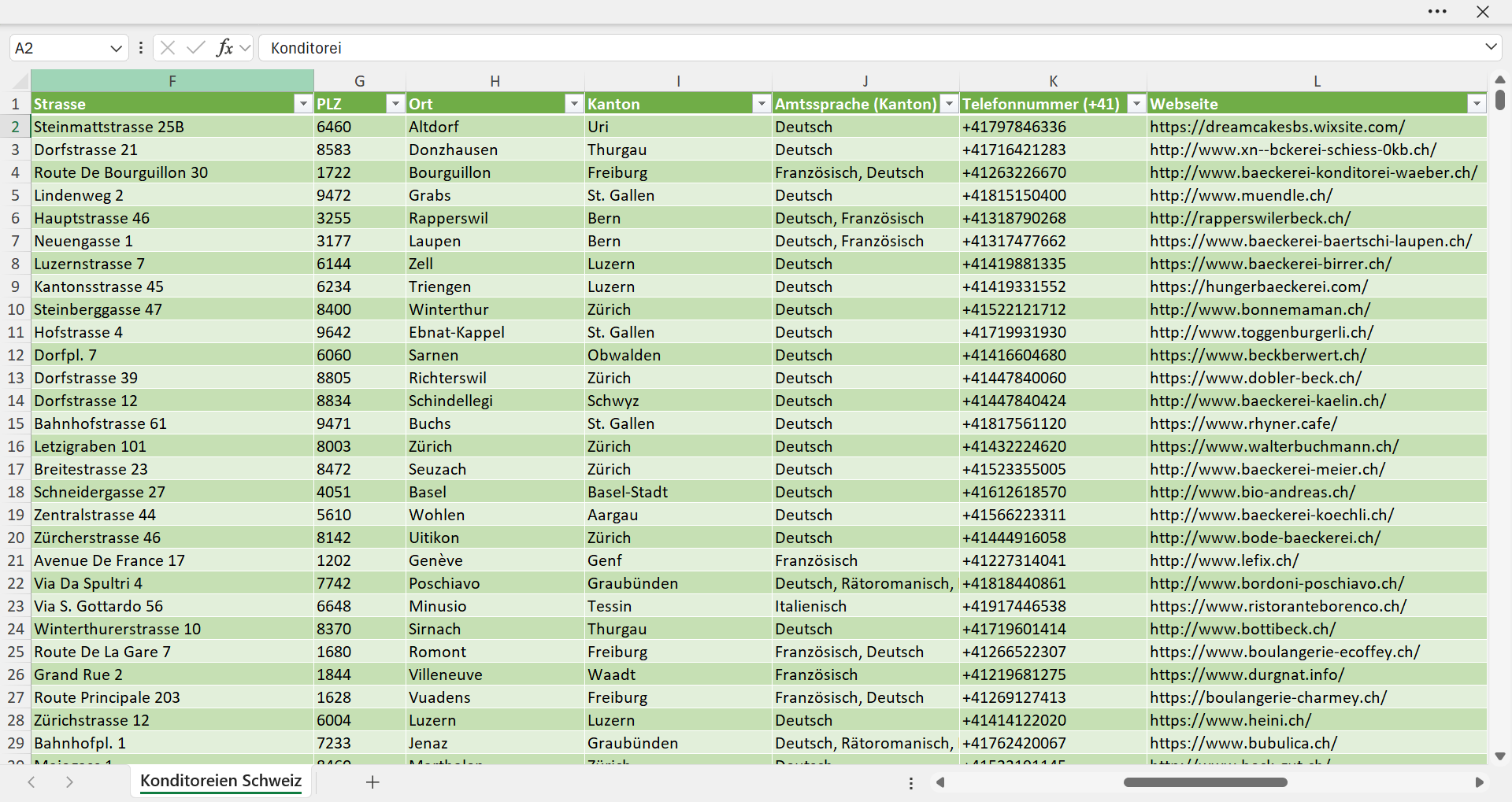The height and width of the screenshot is (802, 1512).
Task: Click the vertical scrollbar down arrow
Action: point(1500,756)
